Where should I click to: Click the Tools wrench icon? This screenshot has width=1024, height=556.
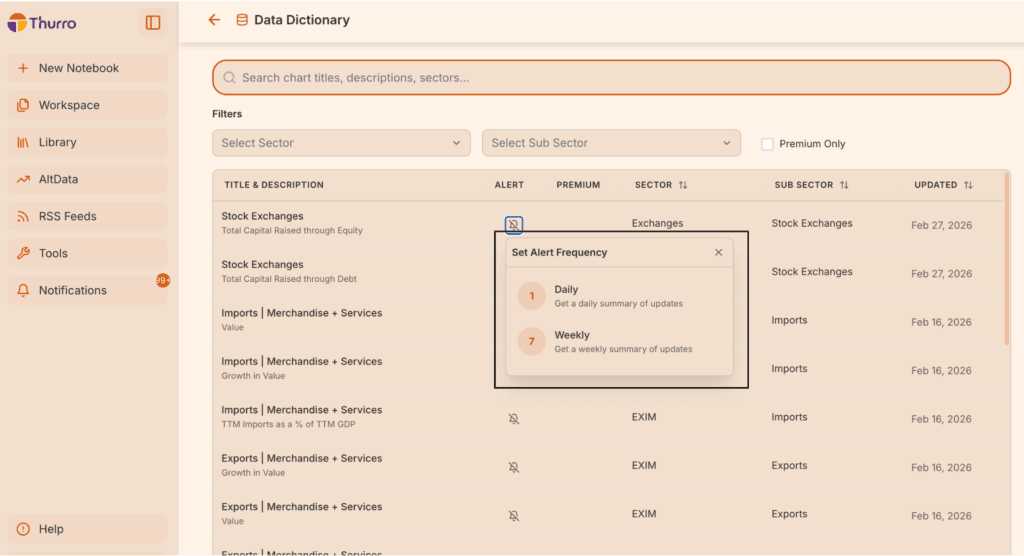coord(24,253)
